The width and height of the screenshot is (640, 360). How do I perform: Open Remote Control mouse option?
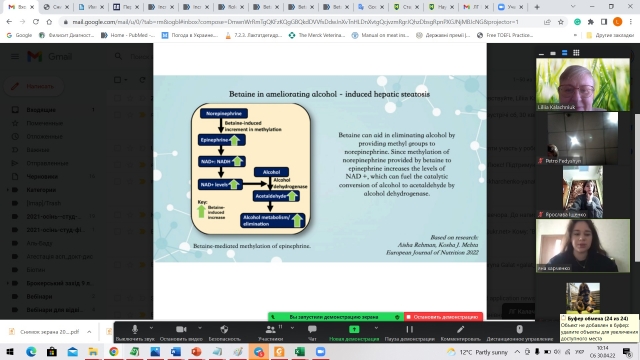click(x=519, y=333)
